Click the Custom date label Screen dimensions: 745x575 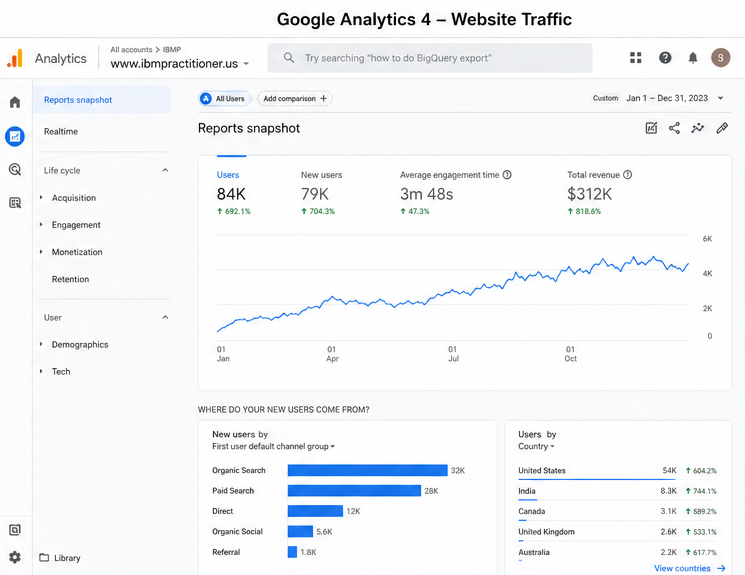click(605, 98)
